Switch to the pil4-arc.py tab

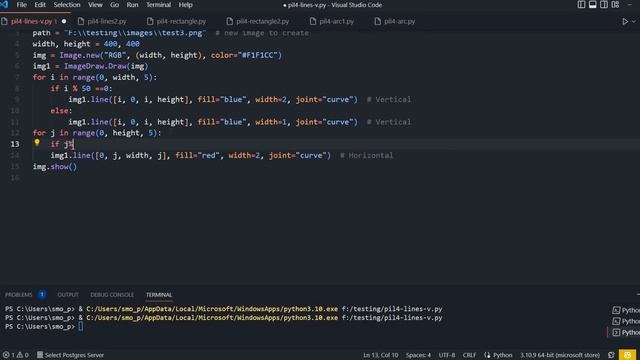(399, 21)
